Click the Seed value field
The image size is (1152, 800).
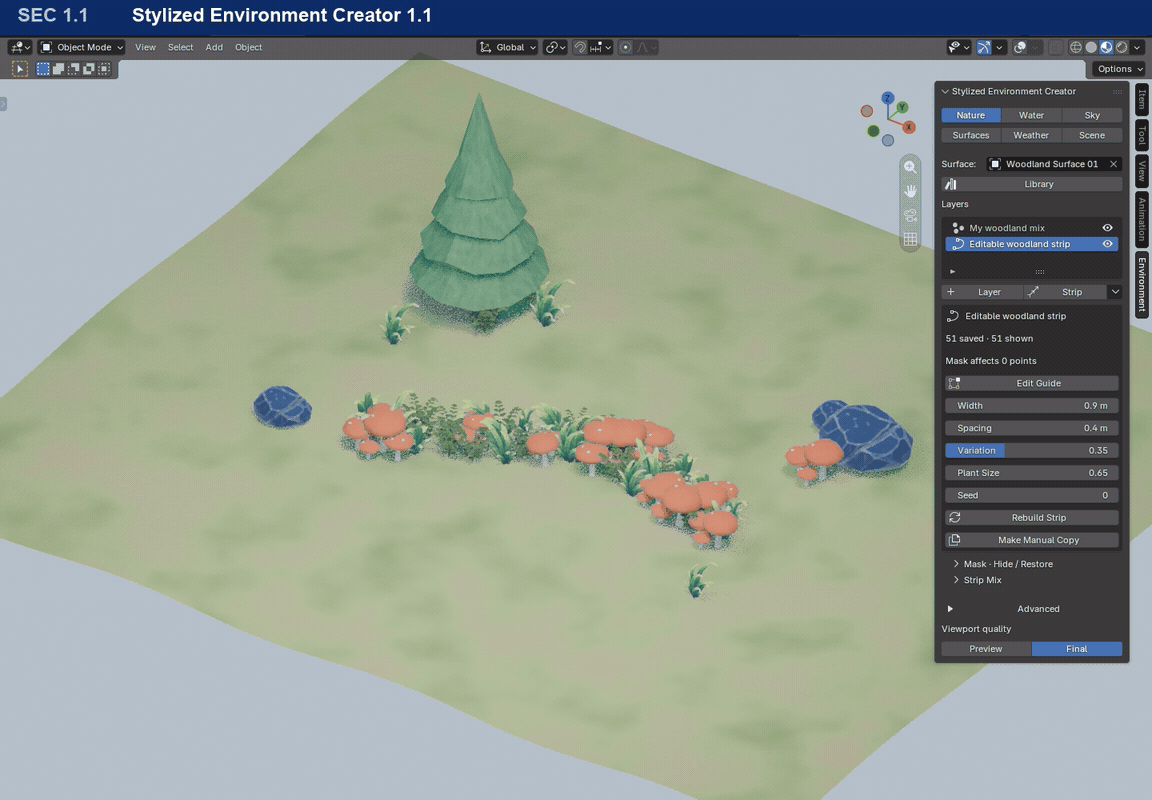[1032, 495]
